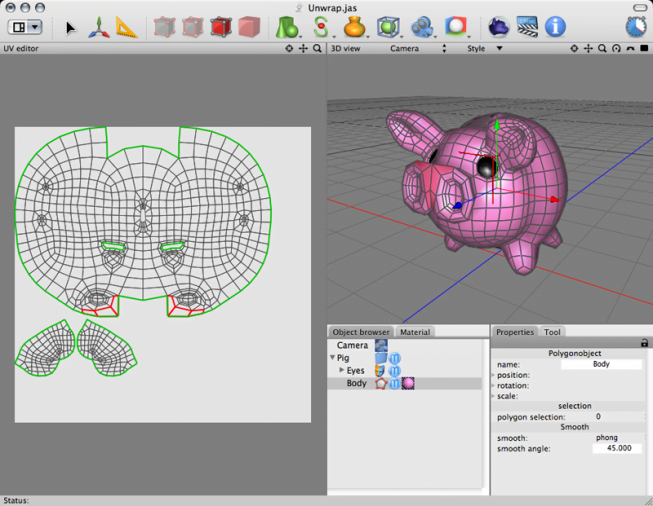Toggle fullscreen square in 3D view header

point(644,48)
